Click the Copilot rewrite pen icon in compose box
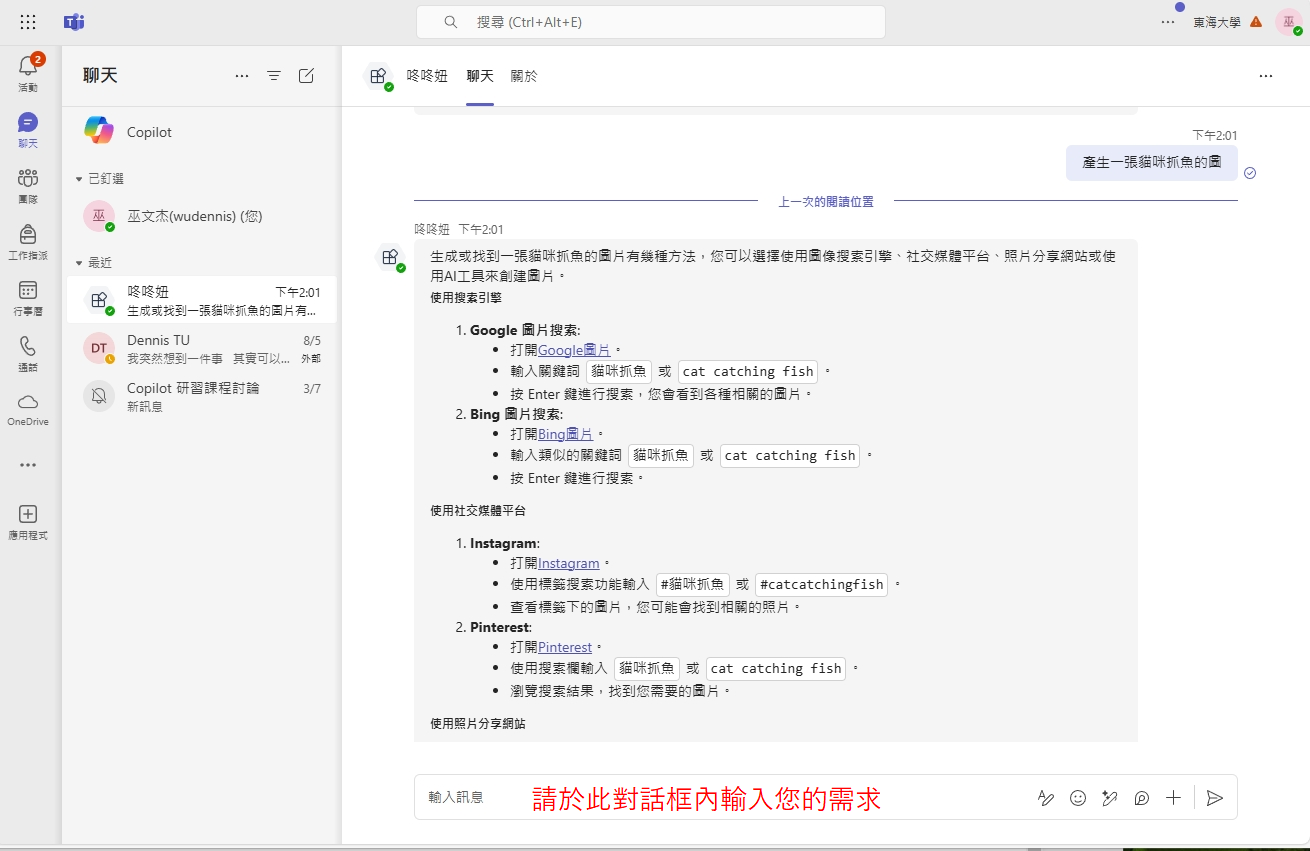 (1110, 798)
